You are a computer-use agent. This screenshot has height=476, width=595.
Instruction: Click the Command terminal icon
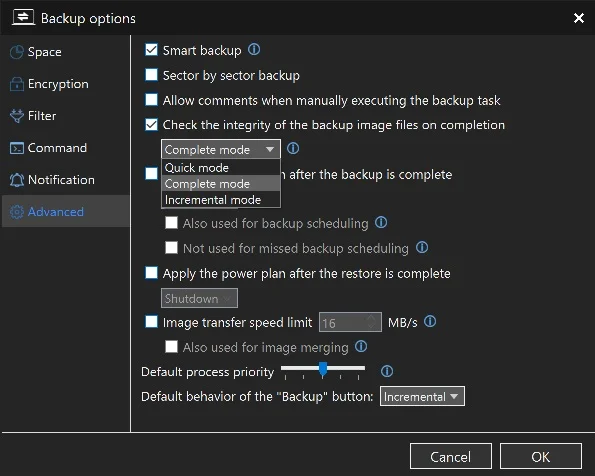(17, 148)
